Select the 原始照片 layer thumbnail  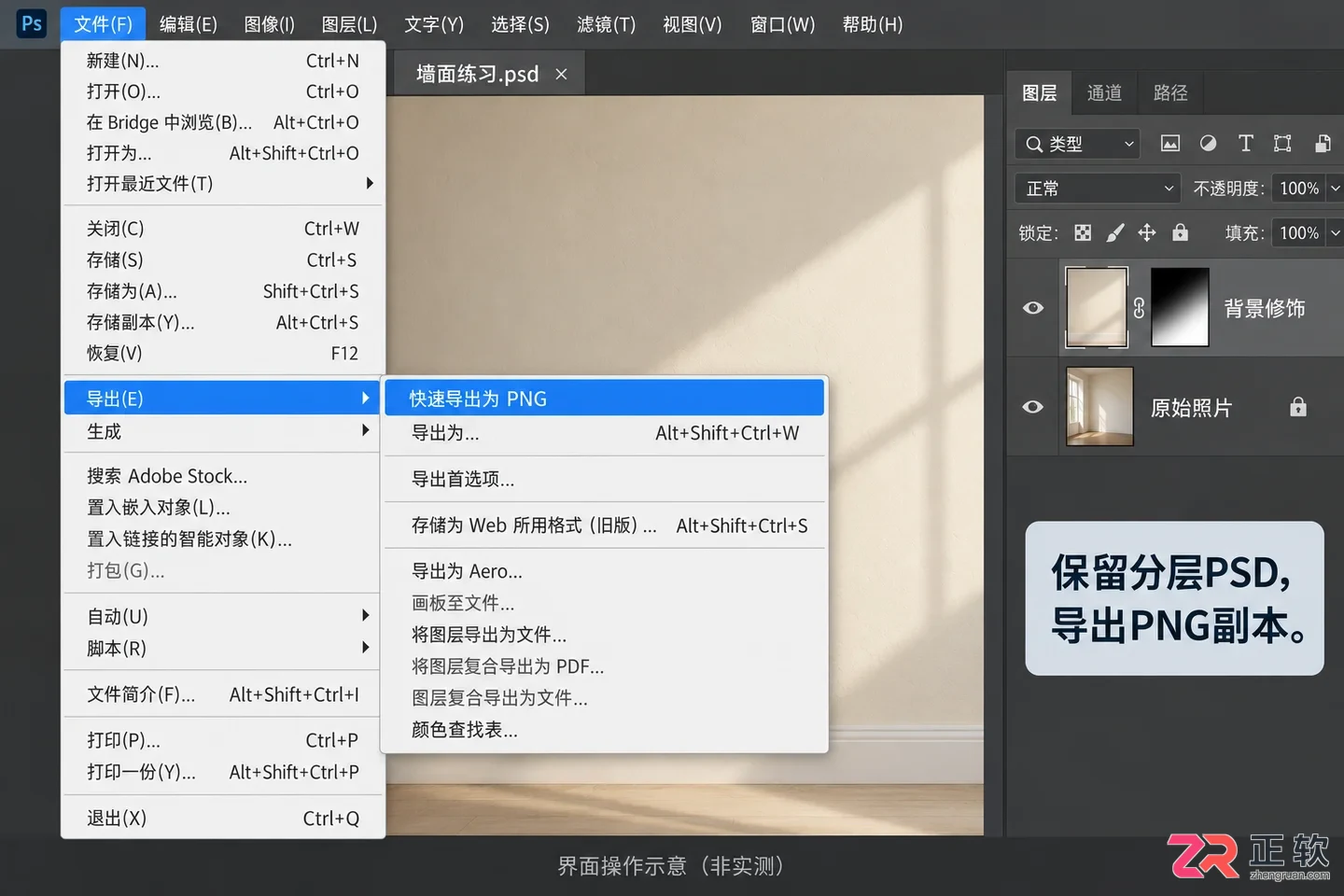[1099, 407]
